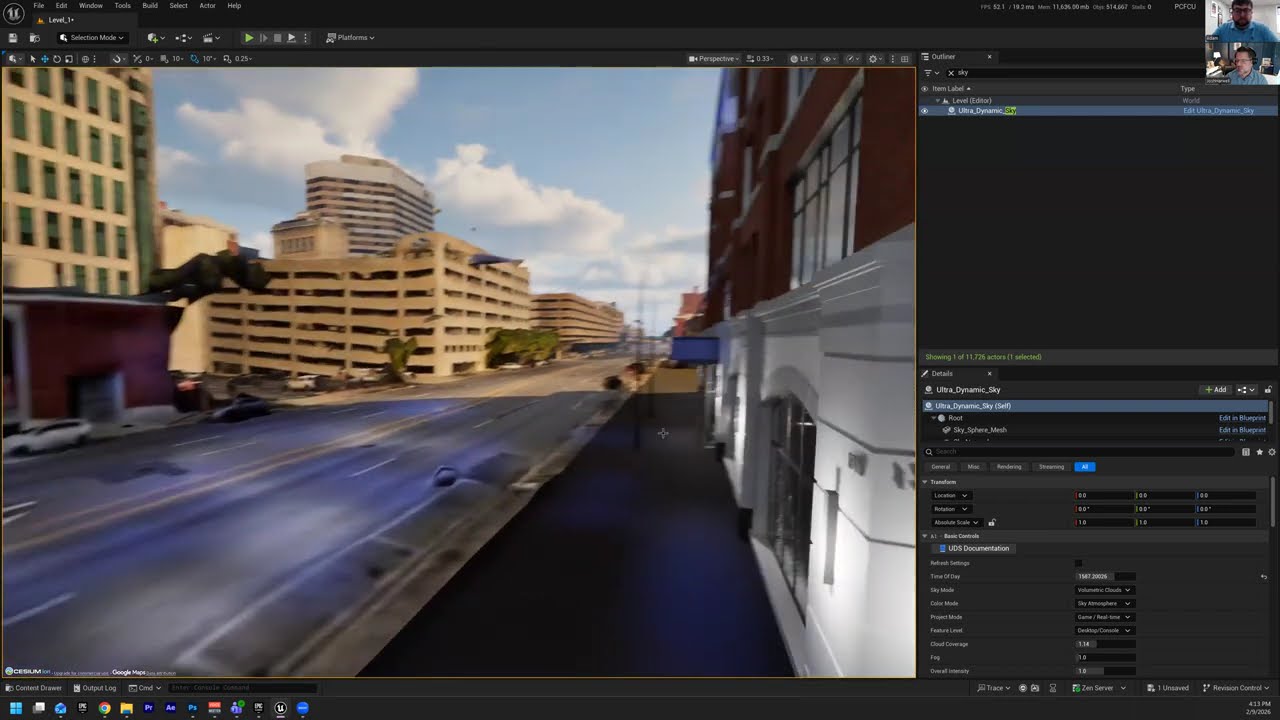
Task: Start Play in Editor with green play button
Action: (249, 38)
